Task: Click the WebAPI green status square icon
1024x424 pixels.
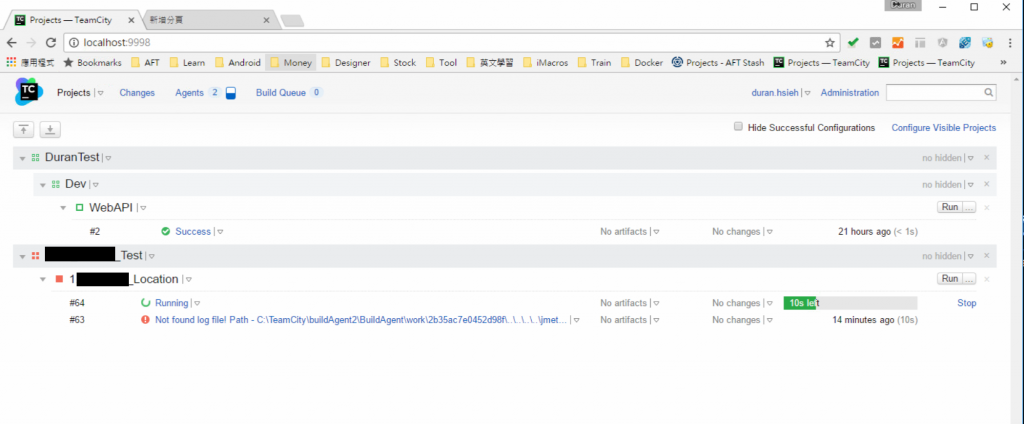Action: click(x=80, y=208)
